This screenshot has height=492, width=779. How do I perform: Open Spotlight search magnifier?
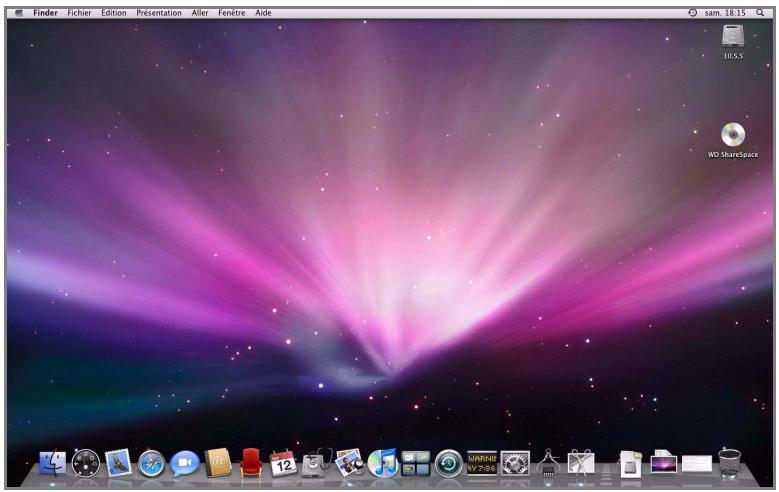(x=760, y=13)
